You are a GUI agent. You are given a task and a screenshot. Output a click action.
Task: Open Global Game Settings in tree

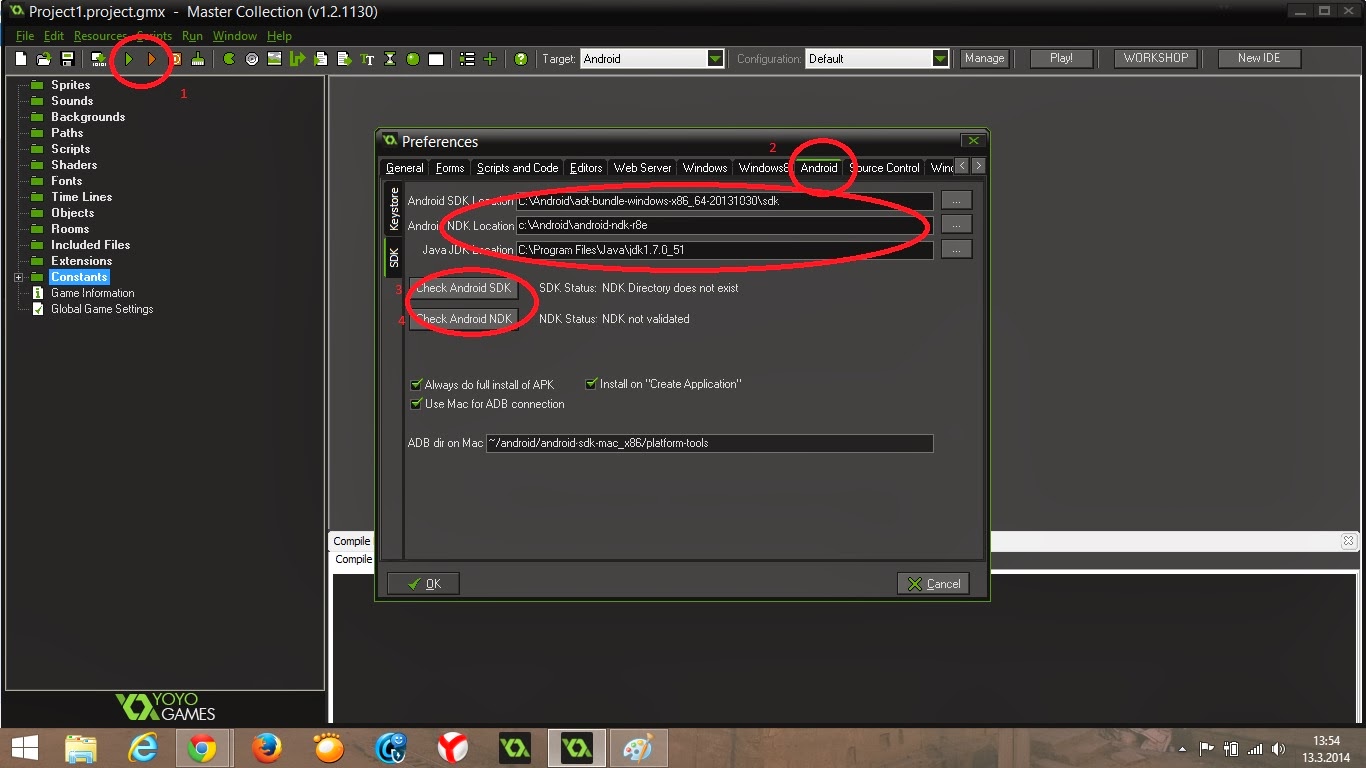(x=102, y=309)
